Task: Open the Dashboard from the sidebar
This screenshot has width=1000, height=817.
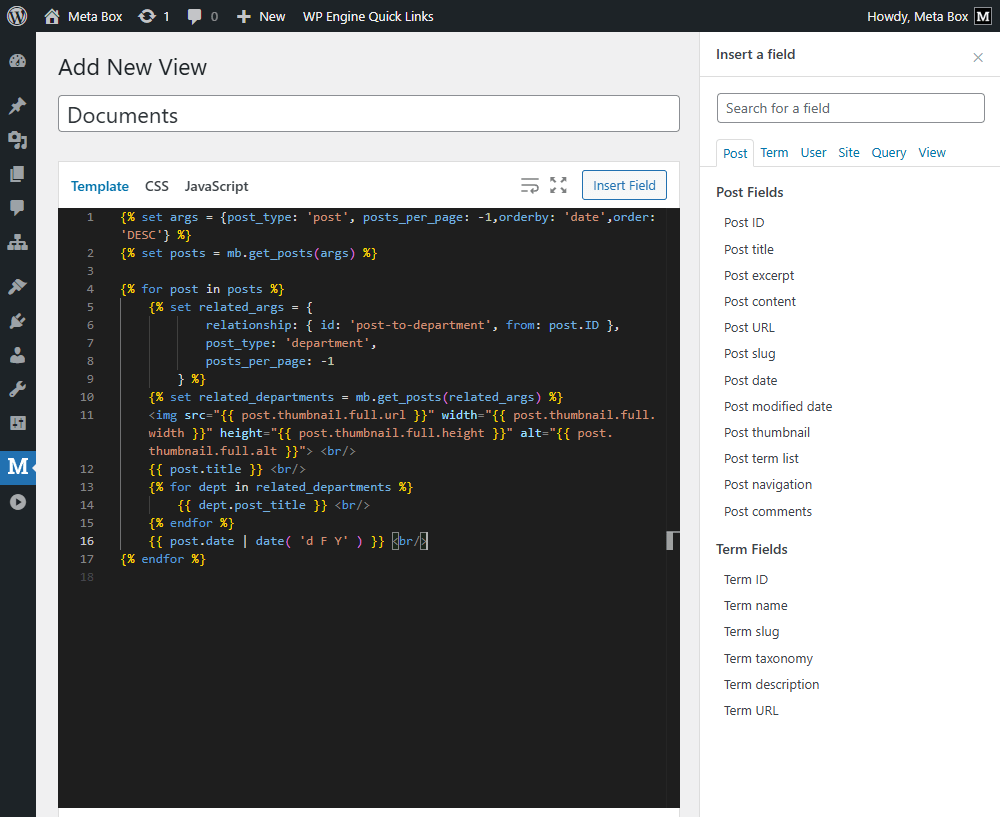Action: [17, 61]
